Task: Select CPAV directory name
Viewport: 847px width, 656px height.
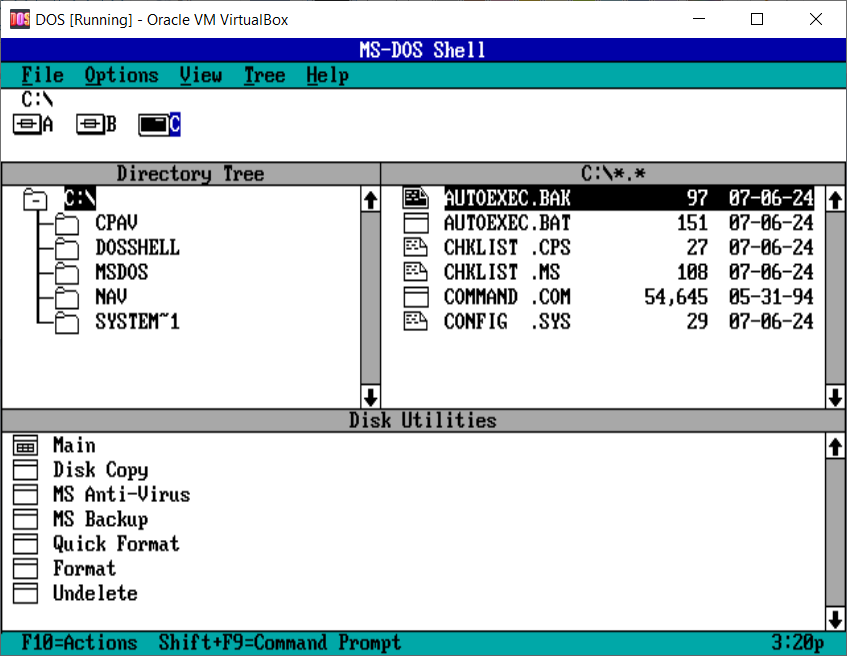Action: pyautogui.click(x=117, y=223)
